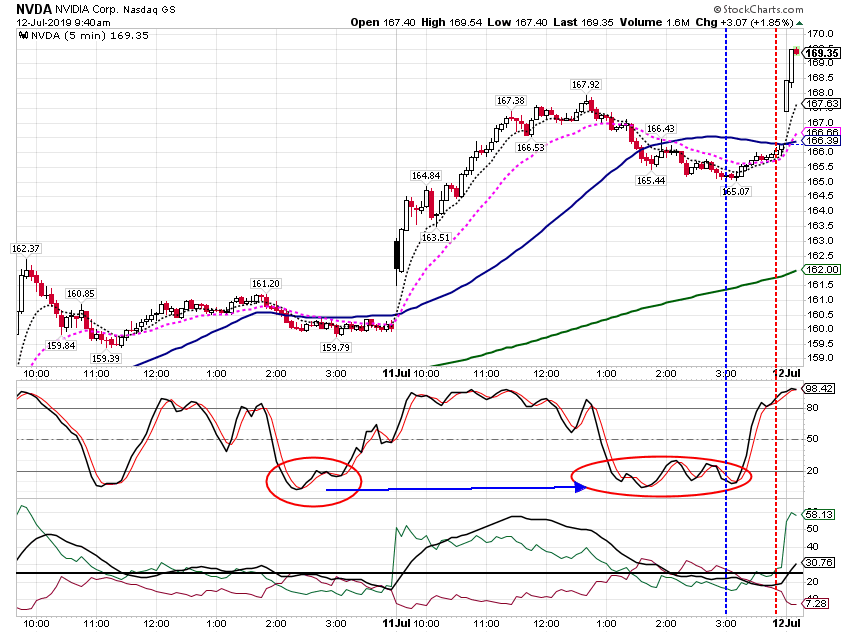This screenshot has width=850, height=633.
Task: Click the 169.35 last-price tag on the axis
Action: click(x=821, y=53)
